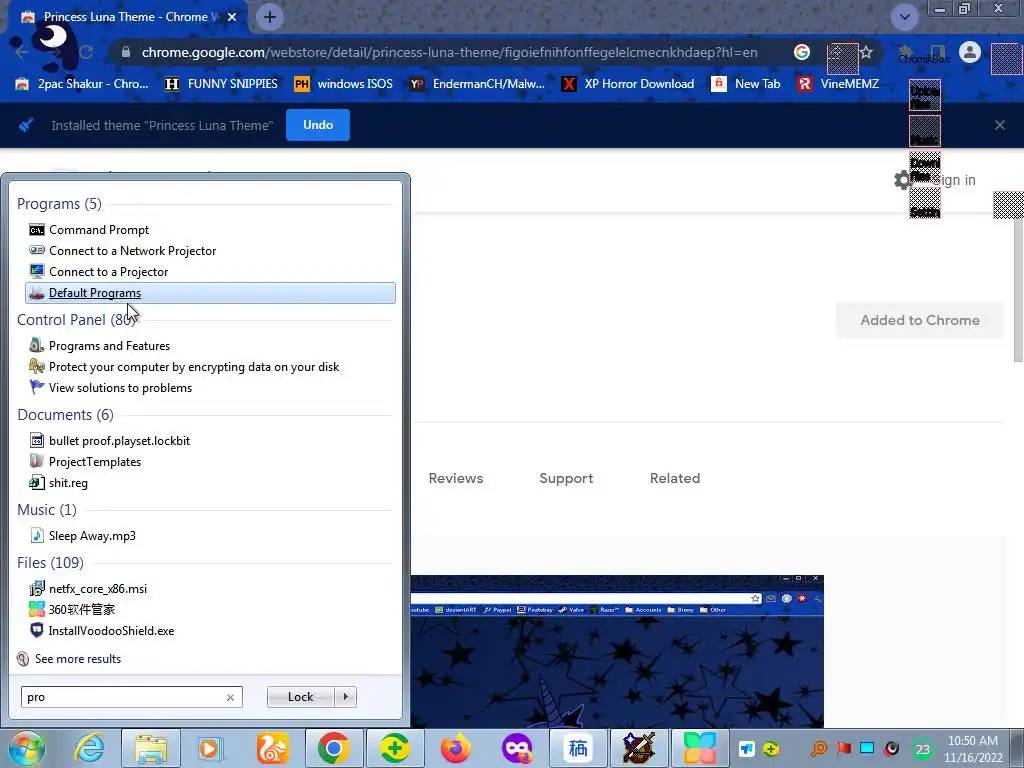Clear the start menu search box
The height and width of the screenshot is (768, 1024).
coord(230,697)
